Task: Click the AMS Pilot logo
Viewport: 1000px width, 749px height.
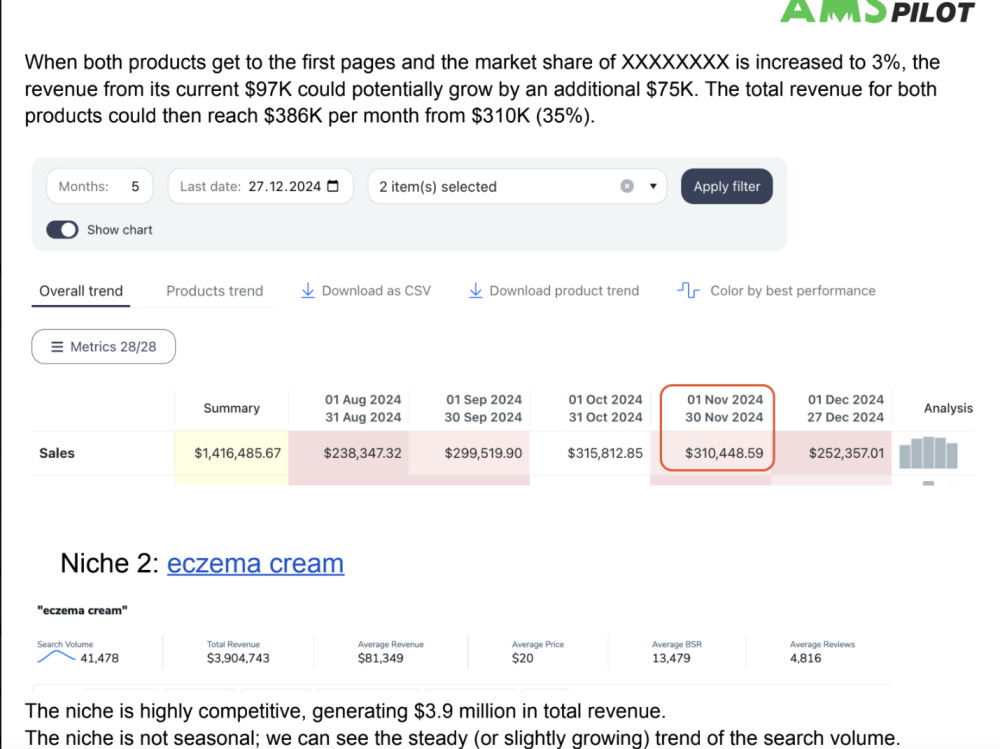Action: [x=877, y=11]
